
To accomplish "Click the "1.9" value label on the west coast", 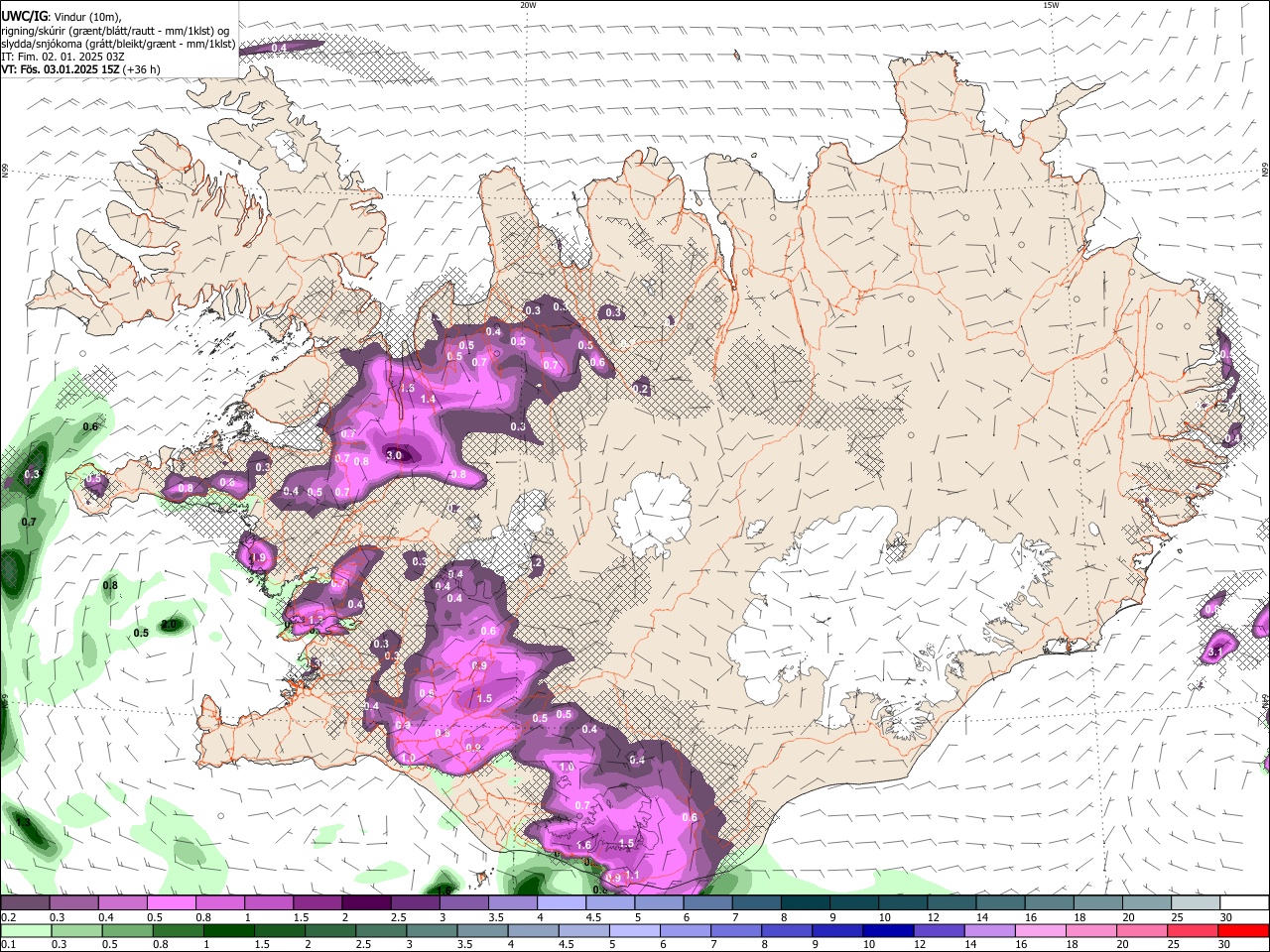I will click(x=260, y=559).
